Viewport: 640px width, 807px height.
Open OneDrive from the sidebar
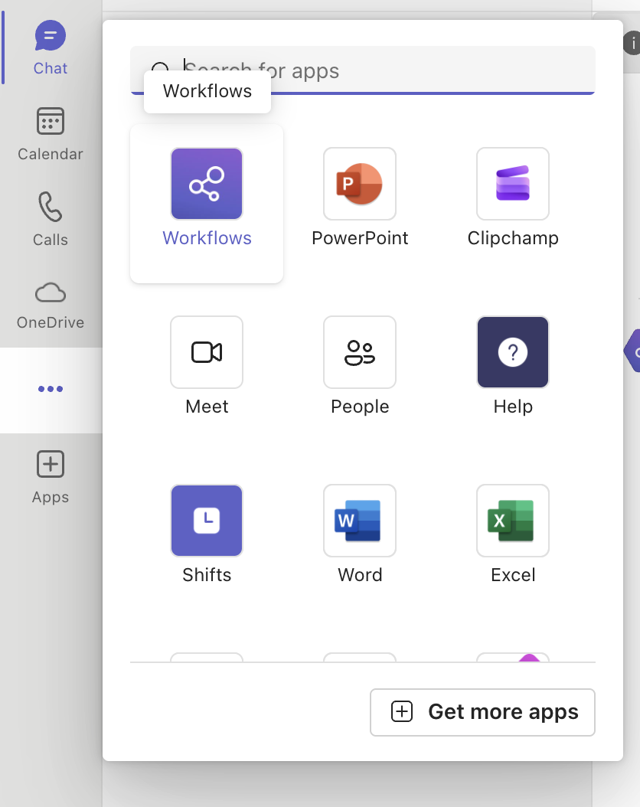(x=50, y=304)
